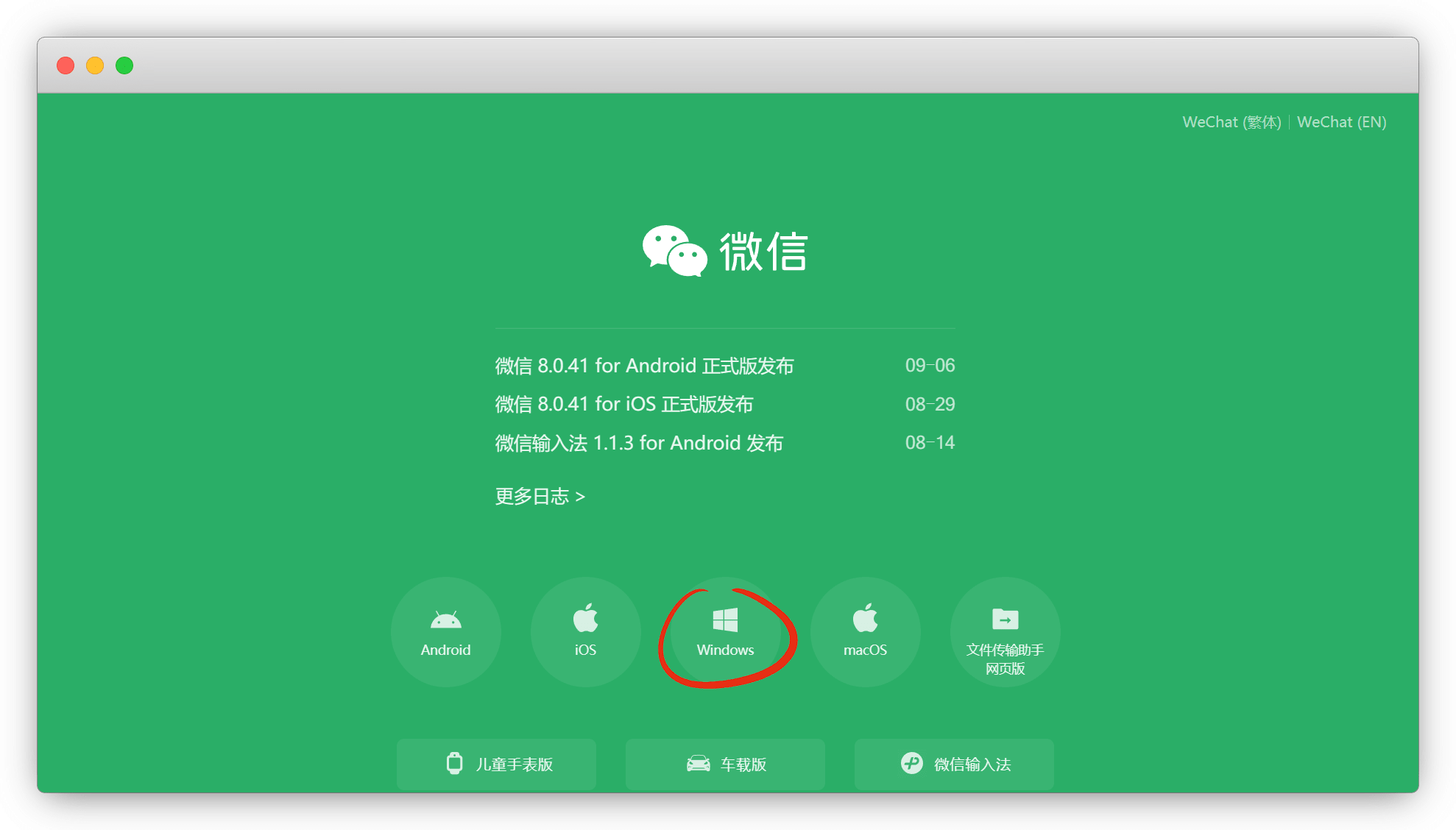Click the 微信输入法 keyboard icon
1456x830 pixels.
click(911, 763)
